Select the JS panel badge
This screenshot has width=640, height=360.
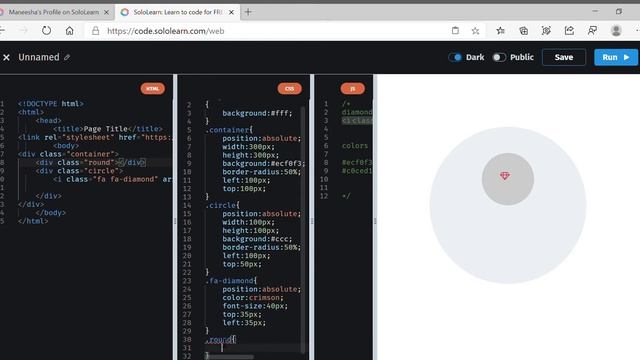click(x=353, y=89)
